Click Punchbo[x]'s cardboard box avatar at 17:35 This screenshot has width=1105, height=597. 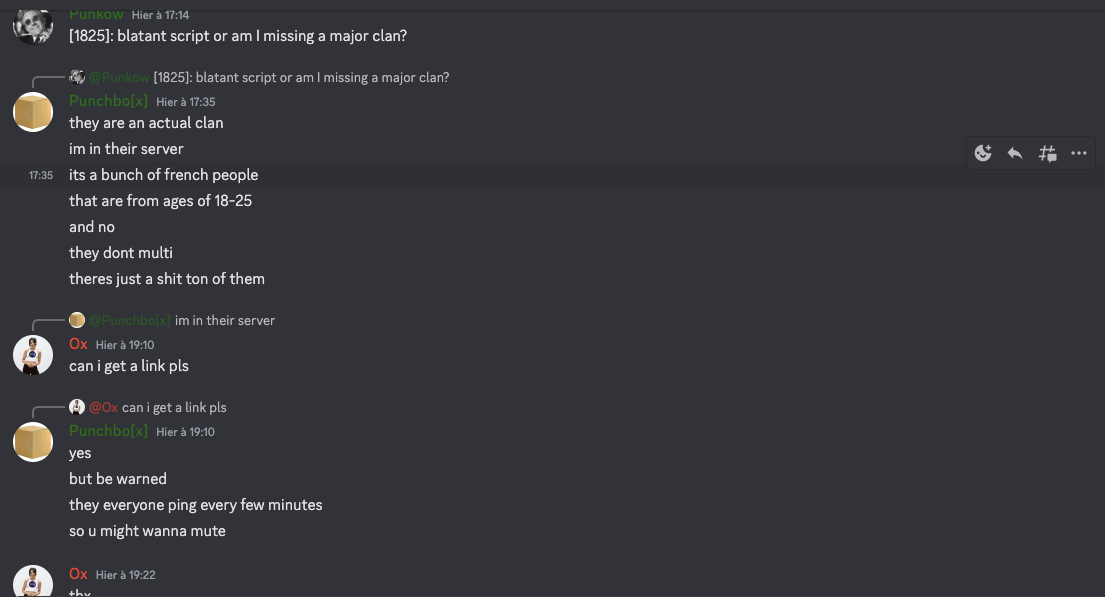(x=33, y=111)
